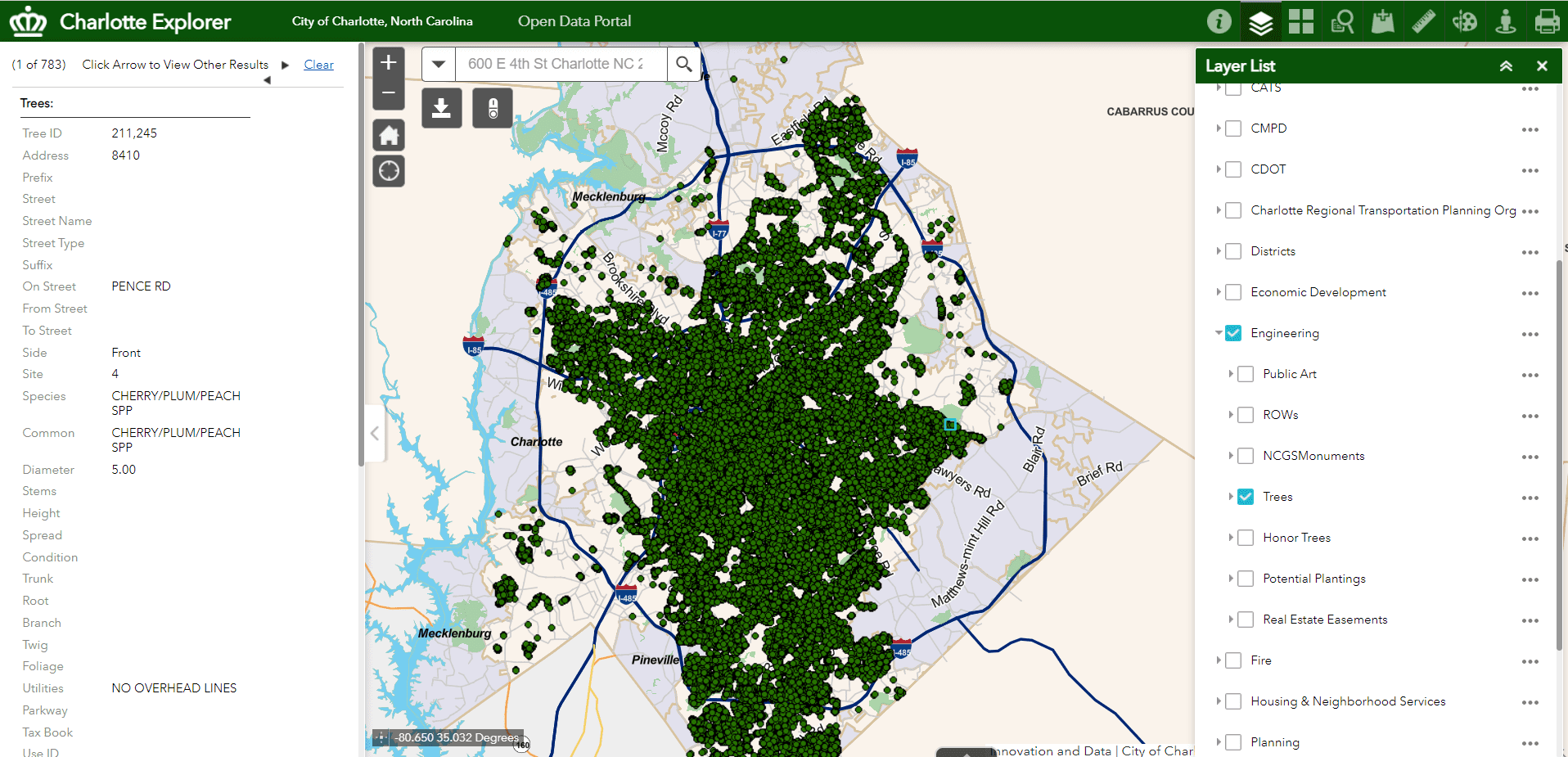Open the search source dropdown arrow
The height and width of the screenshot is (757, 1568).
(x=439, y=64)
